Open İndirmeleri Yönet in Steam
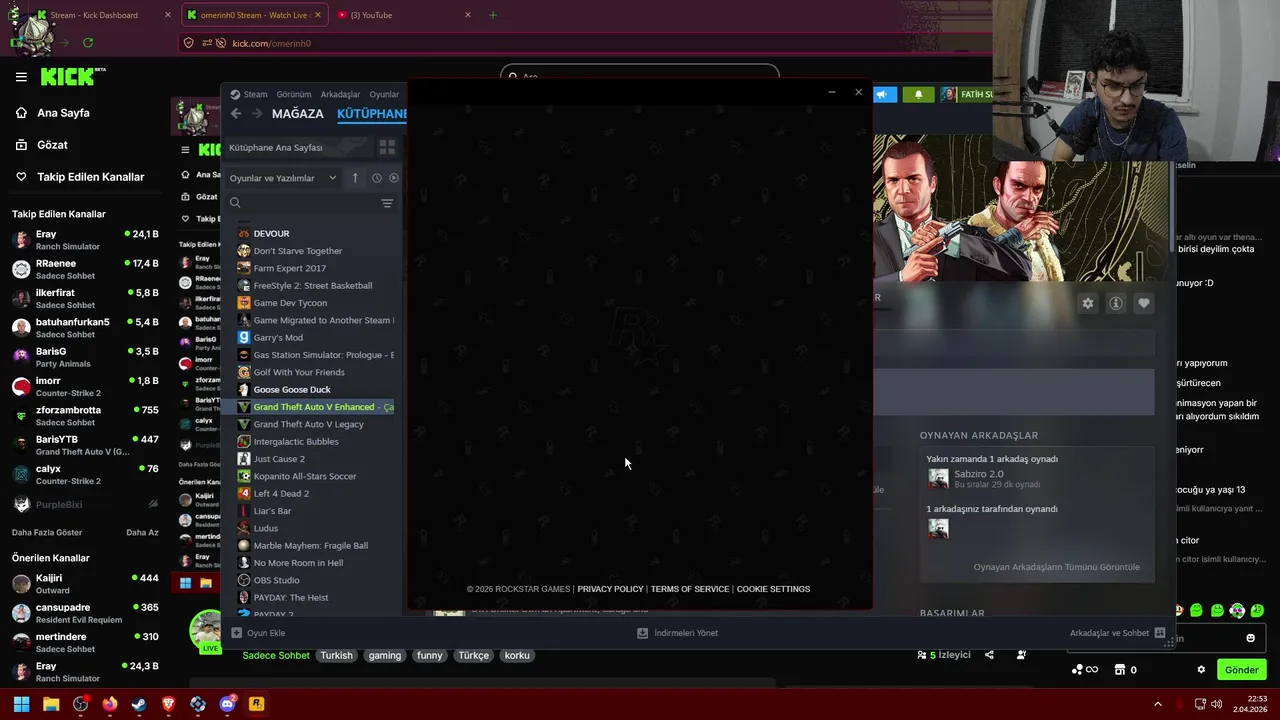The width and height of the screenshot is (1280, 720). tap(678, 633)
